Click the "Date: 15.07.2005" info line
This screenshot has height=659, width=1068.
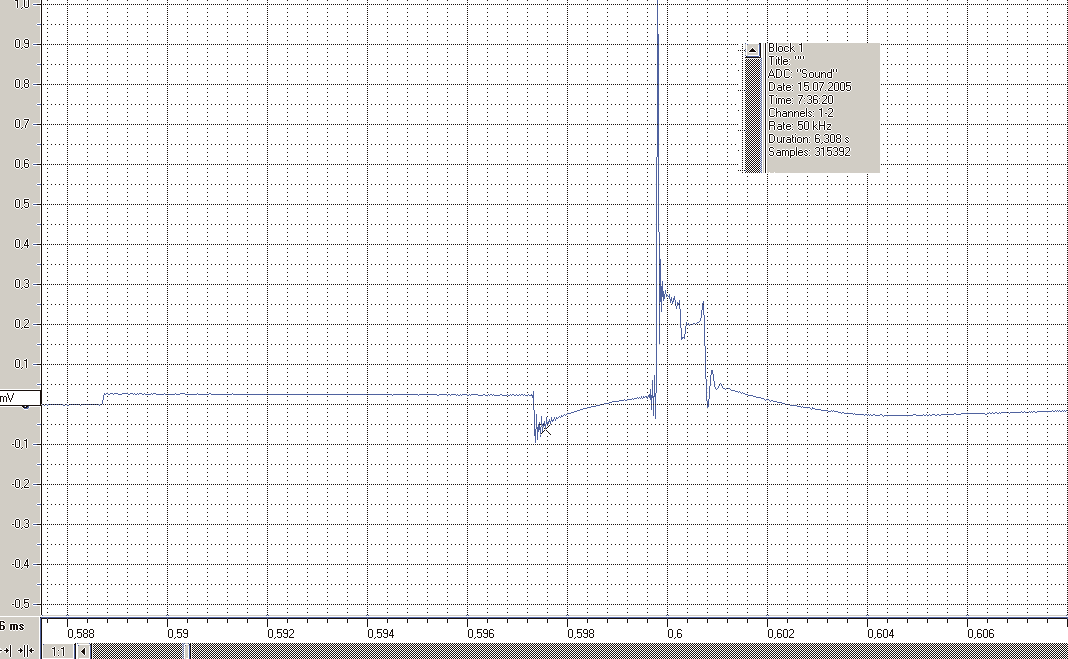[x=809, y=86]
